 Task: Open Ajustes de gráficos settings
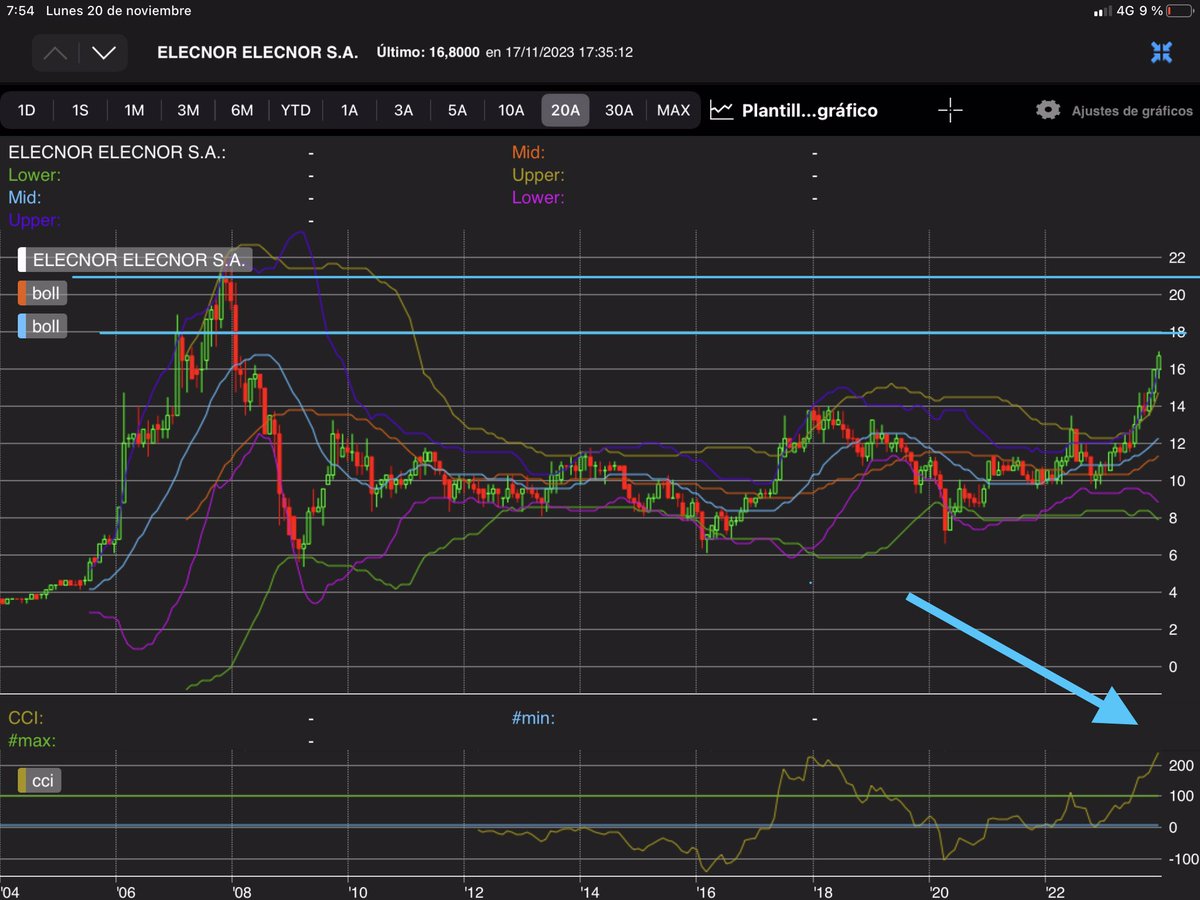[1132, 111]
